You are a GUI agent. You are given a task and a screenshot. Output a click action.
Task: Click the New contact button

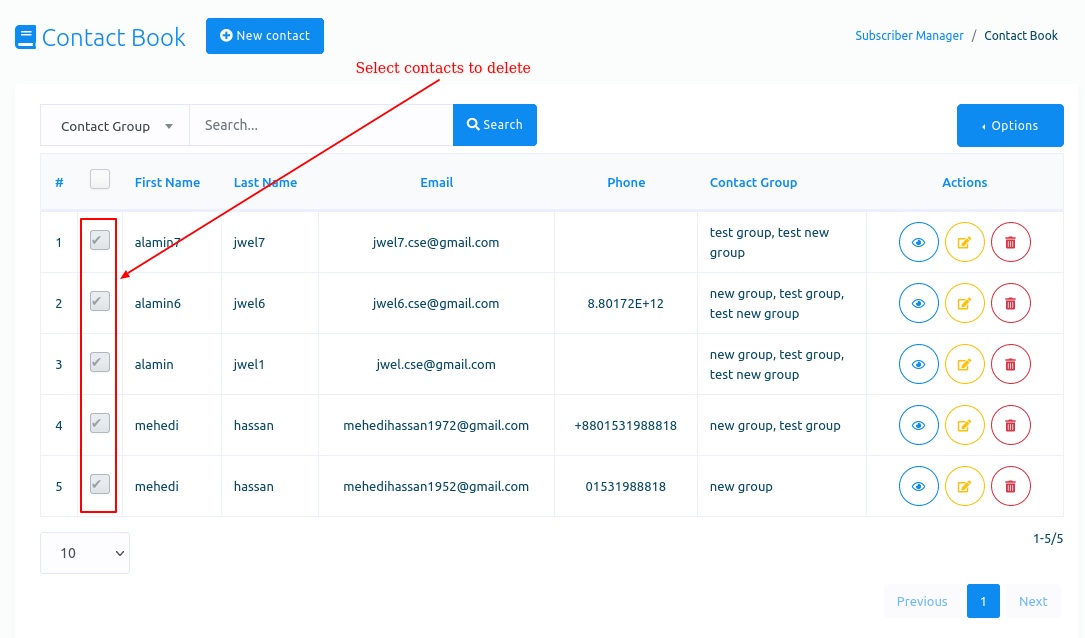pyautogui.click(x=265, y=36)
